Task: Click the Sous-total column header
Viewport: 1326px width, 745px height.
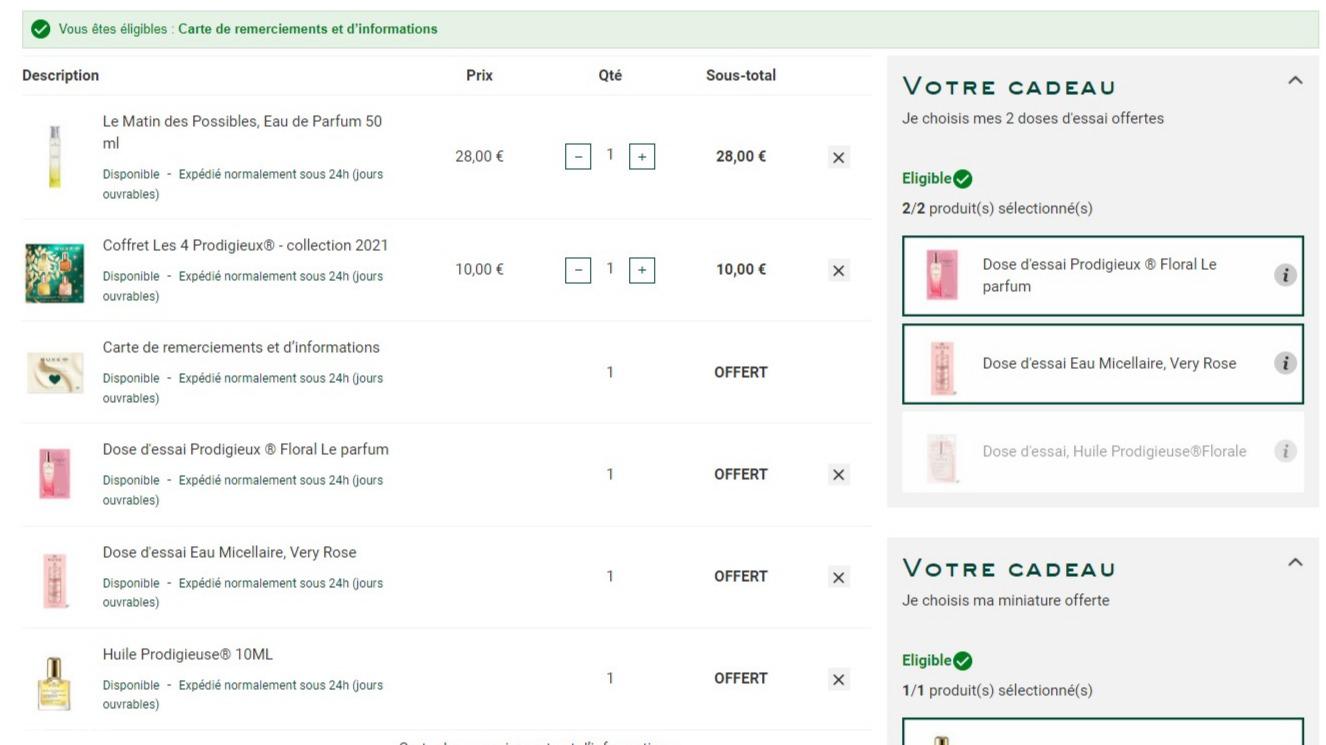Action: [741, 76]
